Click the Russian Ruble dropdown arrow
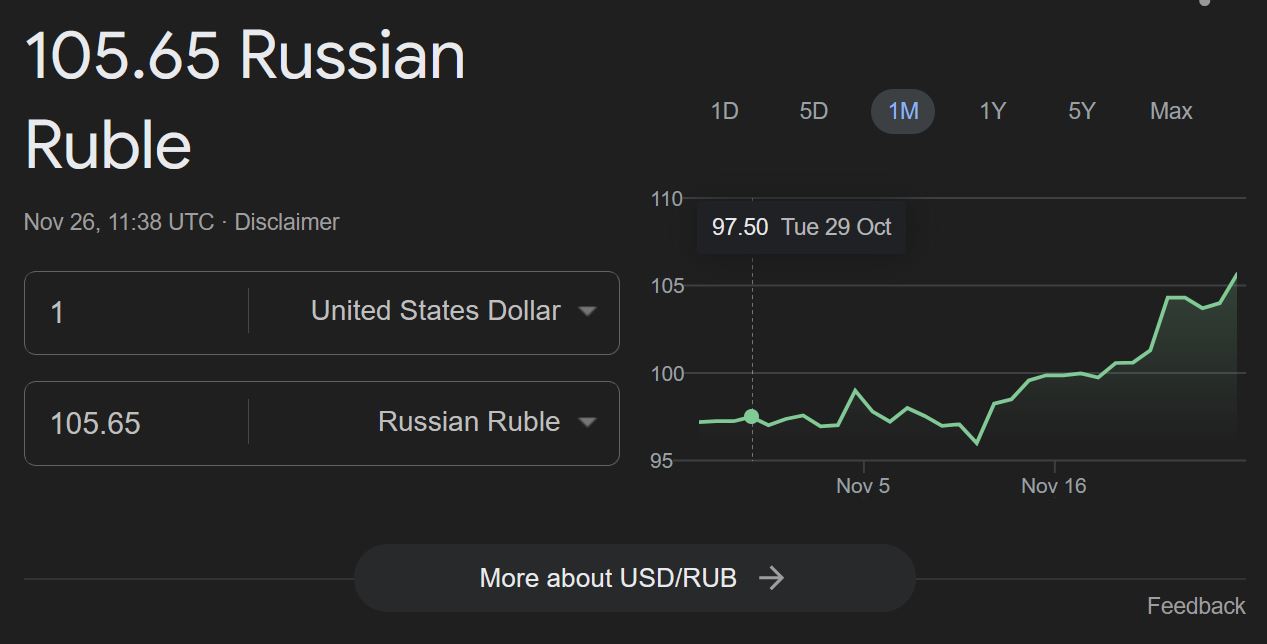This screenshot has height=644, width=1267. [588, 422]
